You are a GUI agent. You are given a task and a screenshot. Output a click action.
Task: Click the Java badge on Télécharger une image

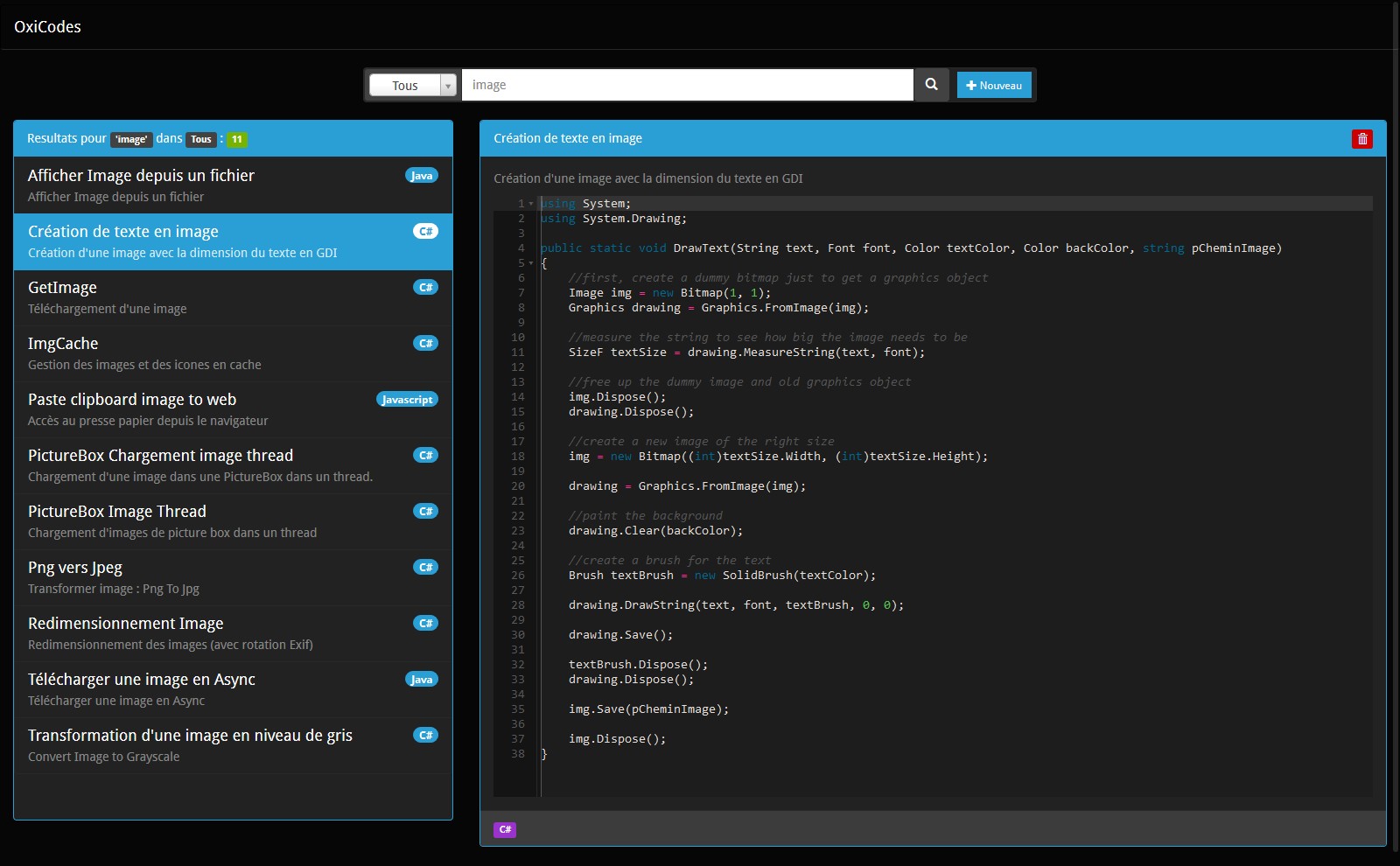(x=422, y=680)
